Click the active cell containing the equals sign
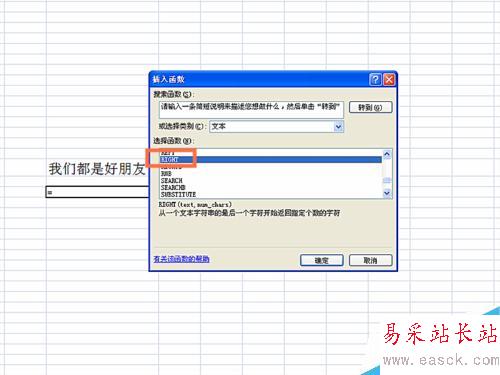The width and height of the screenshot is (500, 375). (97, 192)
